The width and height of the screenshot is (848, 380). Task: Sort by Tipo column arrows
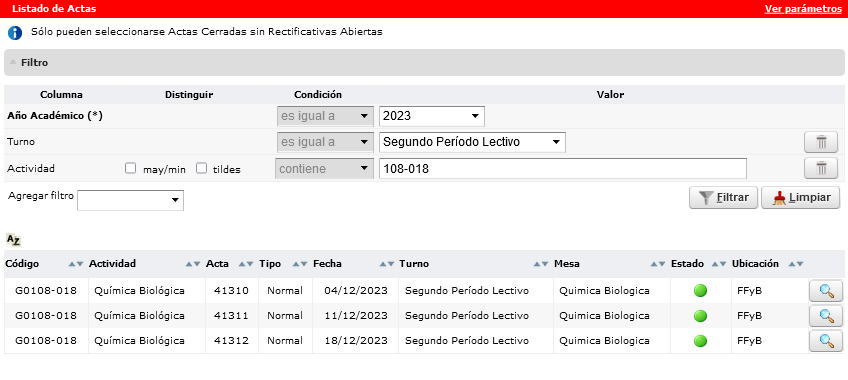click(300, 264)
